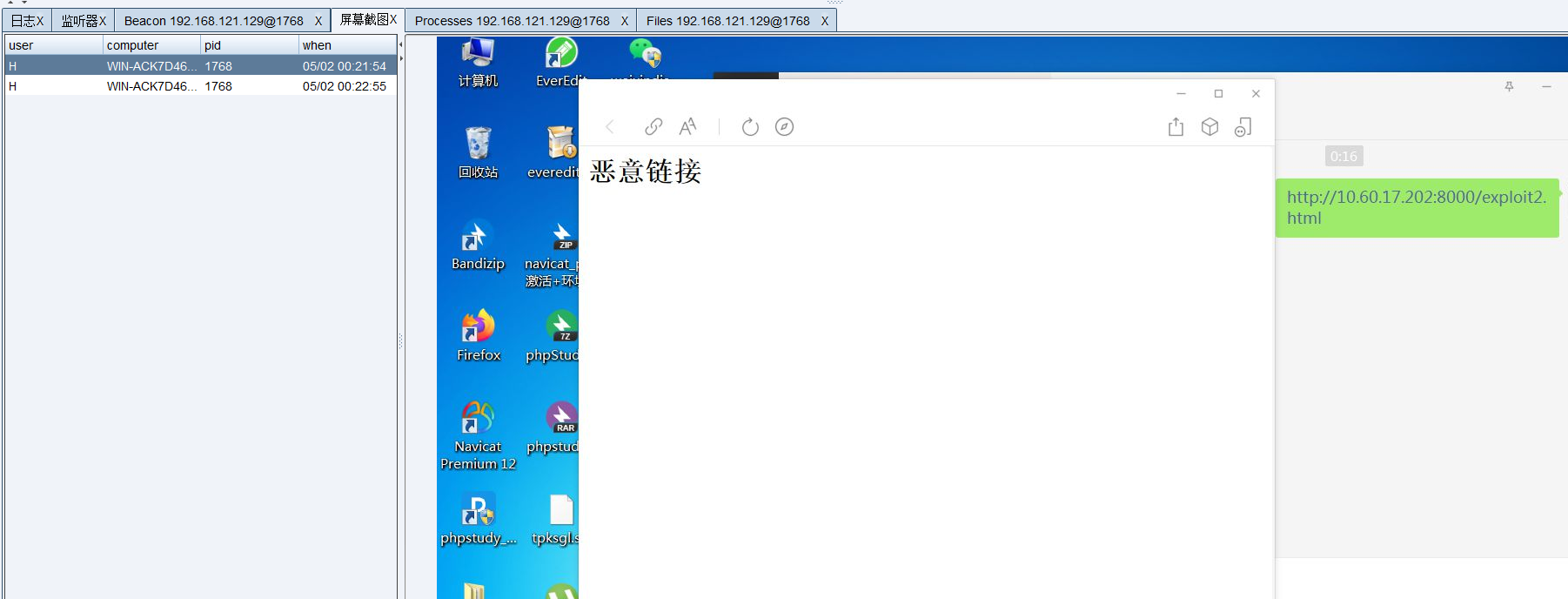Reload the page in WeChat browser
1568x599 pixels.
(750, 127)
